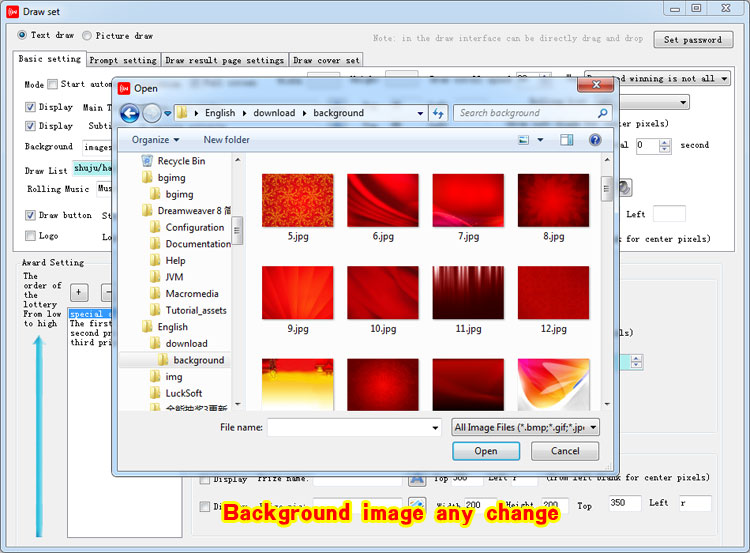Switch to Draw result page settings tab

[x=224, y=60]
